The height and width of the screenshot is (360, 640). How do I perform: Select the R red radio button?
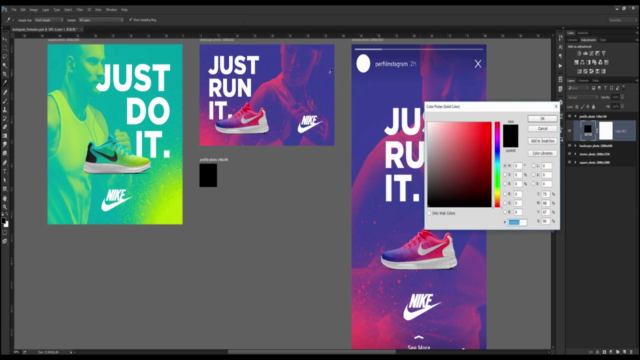(505, 194)
